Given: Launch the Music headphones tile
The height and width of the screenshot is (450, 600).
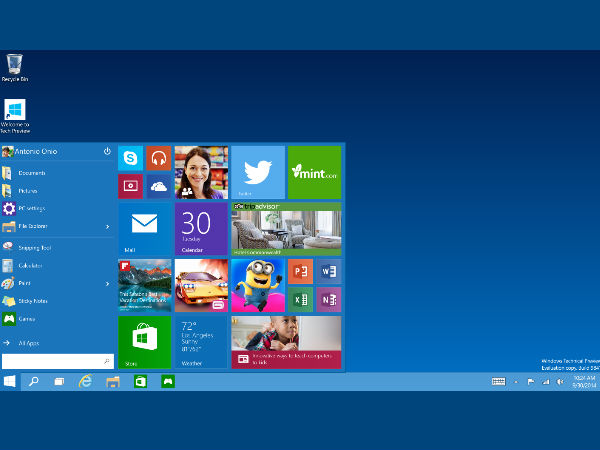Looking at the screenshot, I should 158,158.
